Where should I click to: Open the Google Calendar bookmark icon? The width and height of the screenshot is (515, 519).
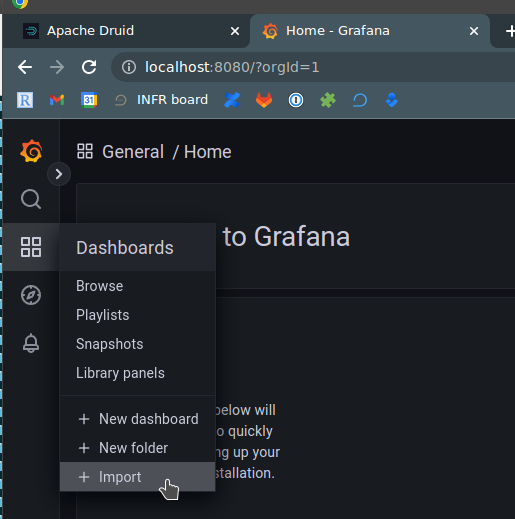[x=89, y=100]
